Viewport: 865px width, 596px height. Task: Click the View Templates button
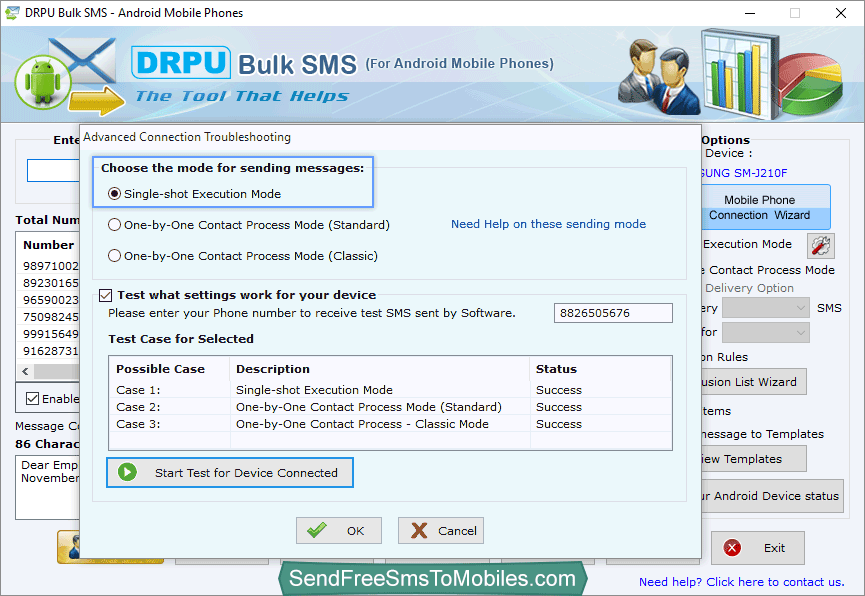(754, 459)
